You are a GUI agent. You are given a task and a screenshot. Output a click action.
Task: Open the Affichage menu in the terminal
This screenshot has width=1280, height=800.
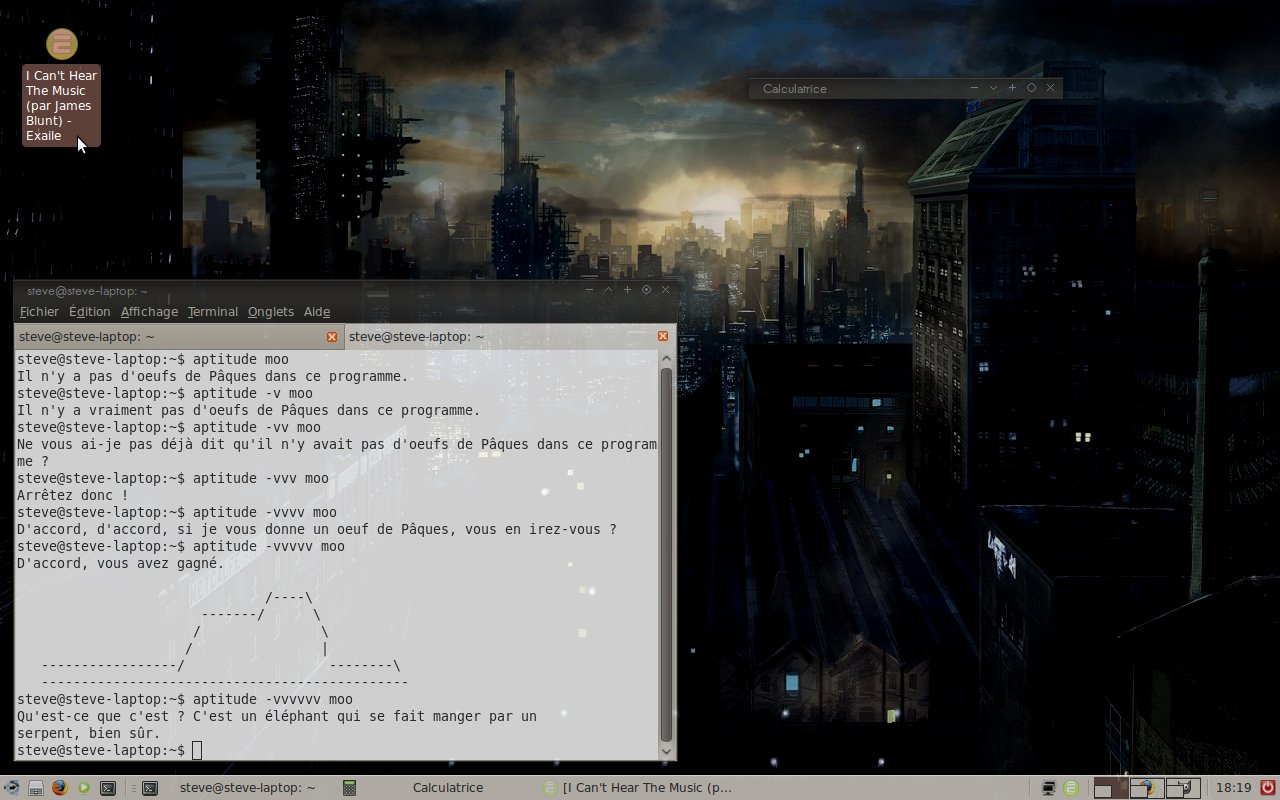149,312
